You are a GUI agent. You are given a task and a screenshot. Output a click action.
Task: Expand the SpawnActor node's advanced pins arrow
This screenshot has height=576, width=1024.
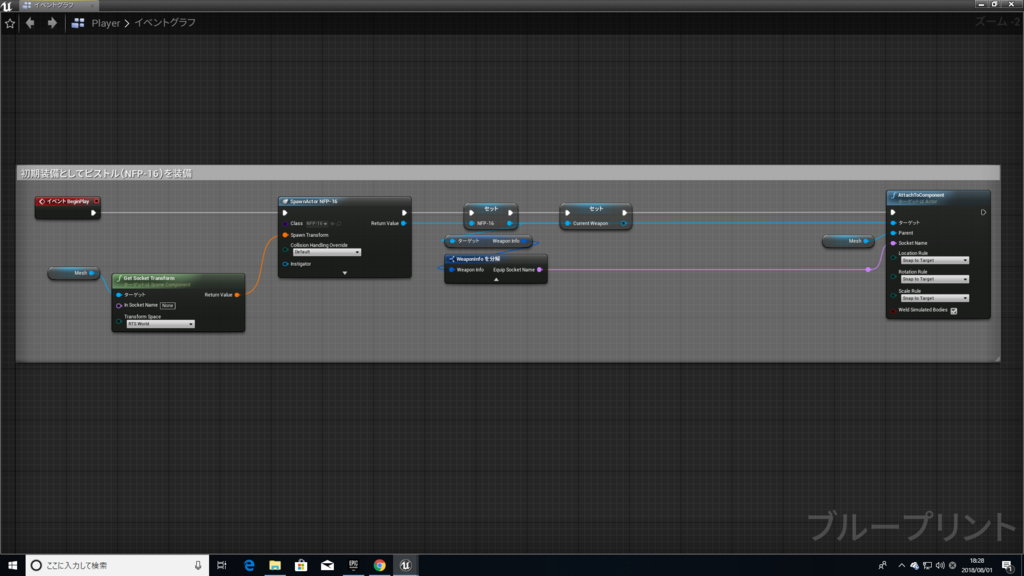345,273
